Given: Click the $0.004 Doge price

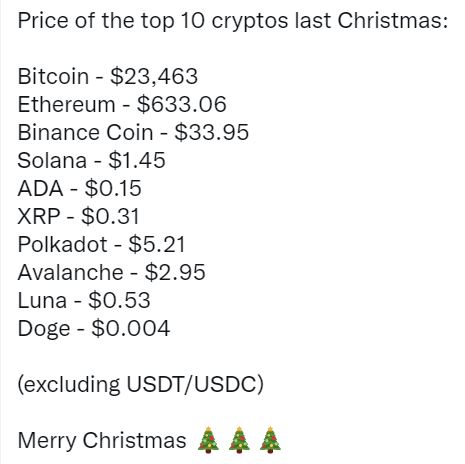Looking at the screenshot, I should [131, 328].
